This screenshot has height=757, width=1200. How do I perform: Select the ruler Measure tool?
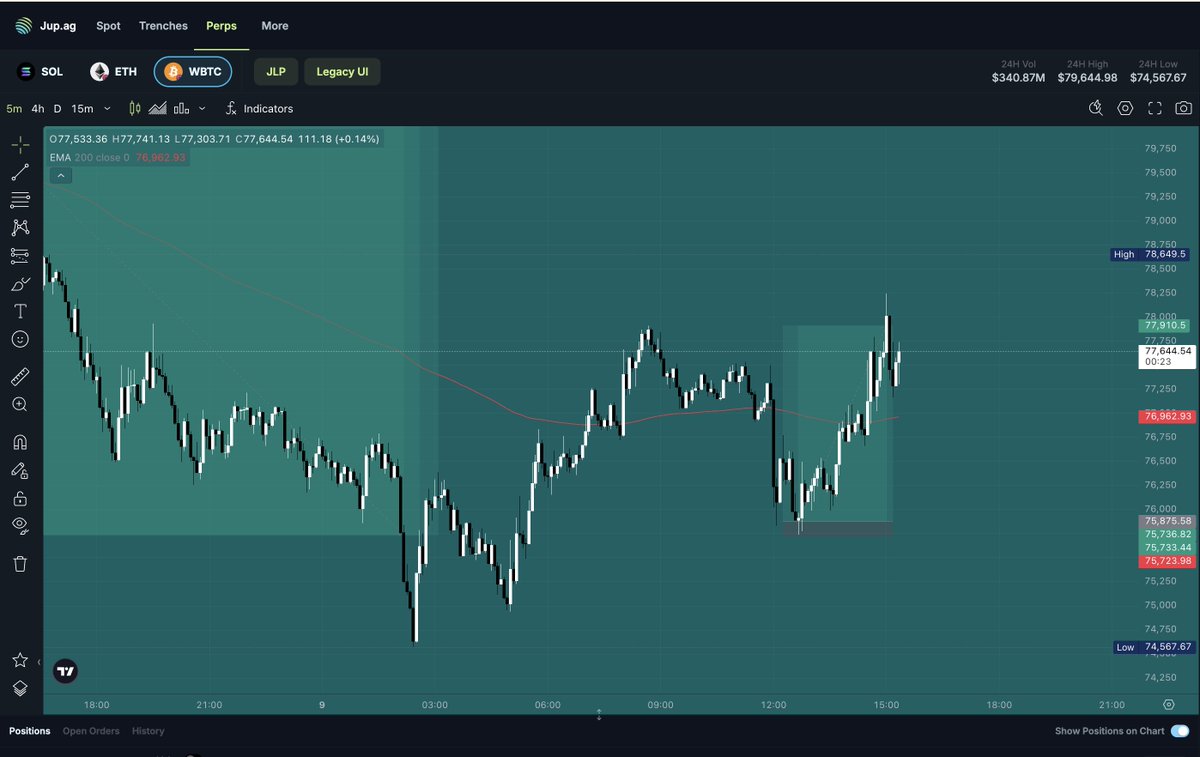click(x=20, y=377)
